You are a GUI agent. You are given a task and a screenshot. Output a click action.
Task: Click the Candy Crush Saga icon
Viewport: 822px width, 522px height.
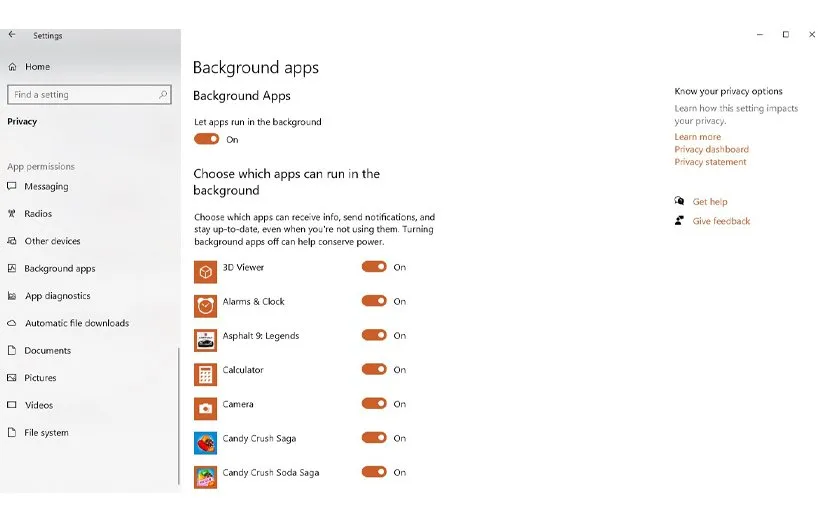(205, 442)
